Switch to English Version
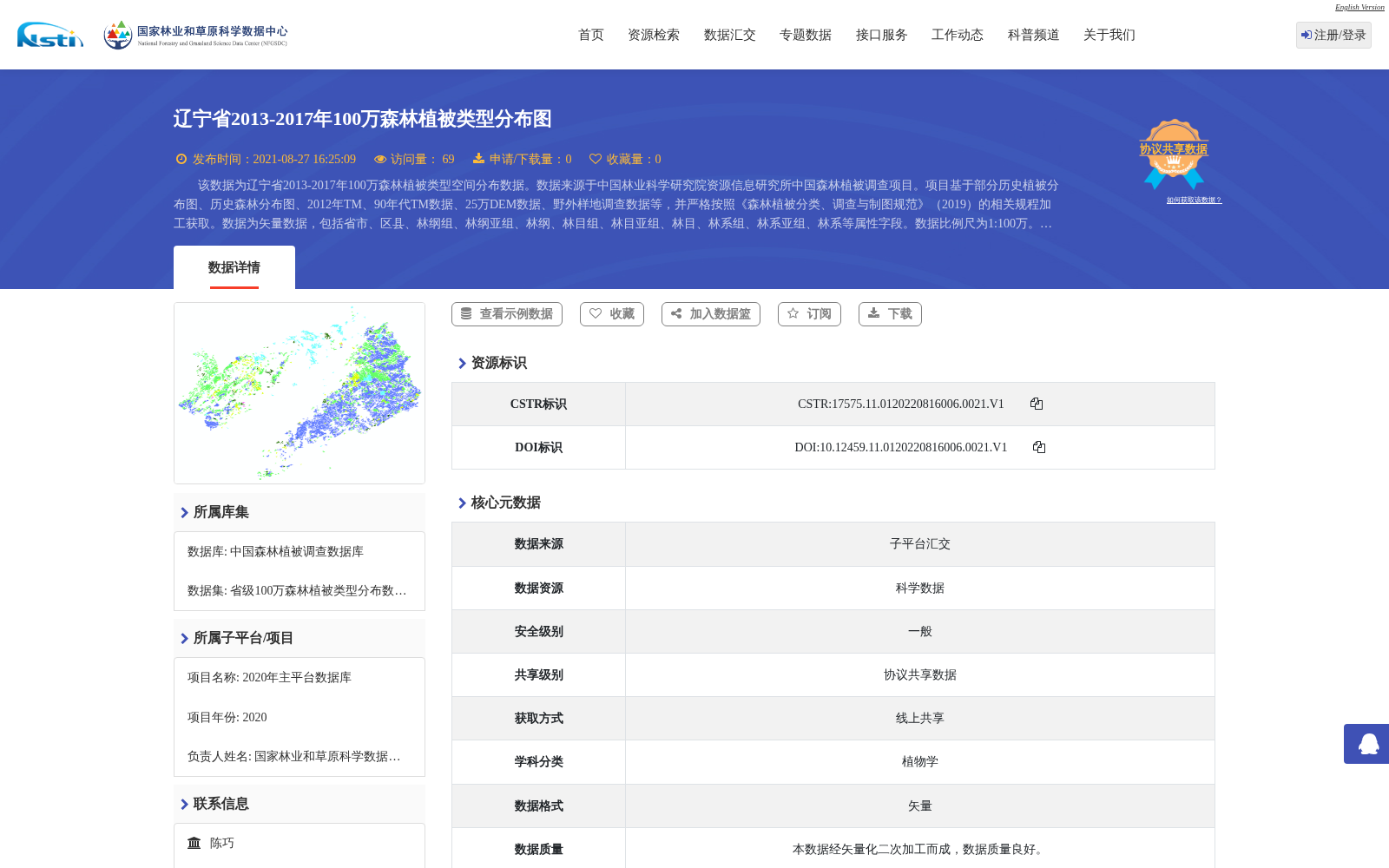The image size is (1389, 868). point(1359,7)
